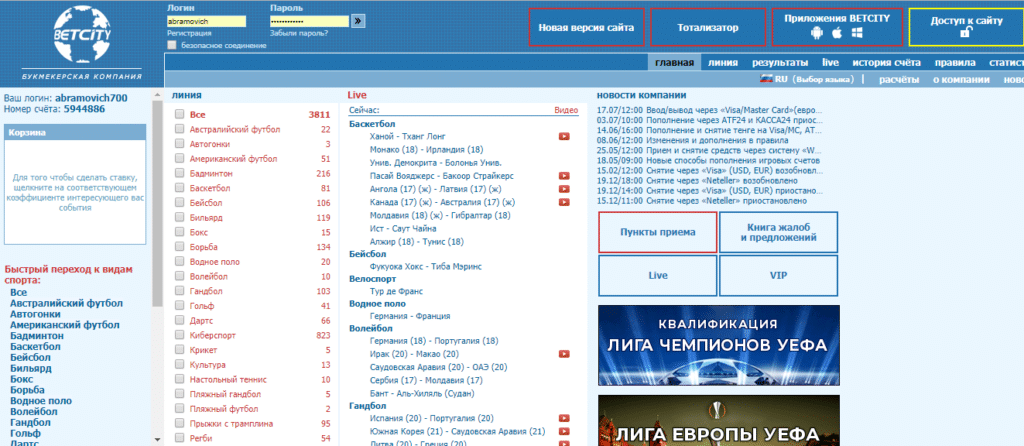
Task: Check the Регби checkbox
Action: [180, 438]
